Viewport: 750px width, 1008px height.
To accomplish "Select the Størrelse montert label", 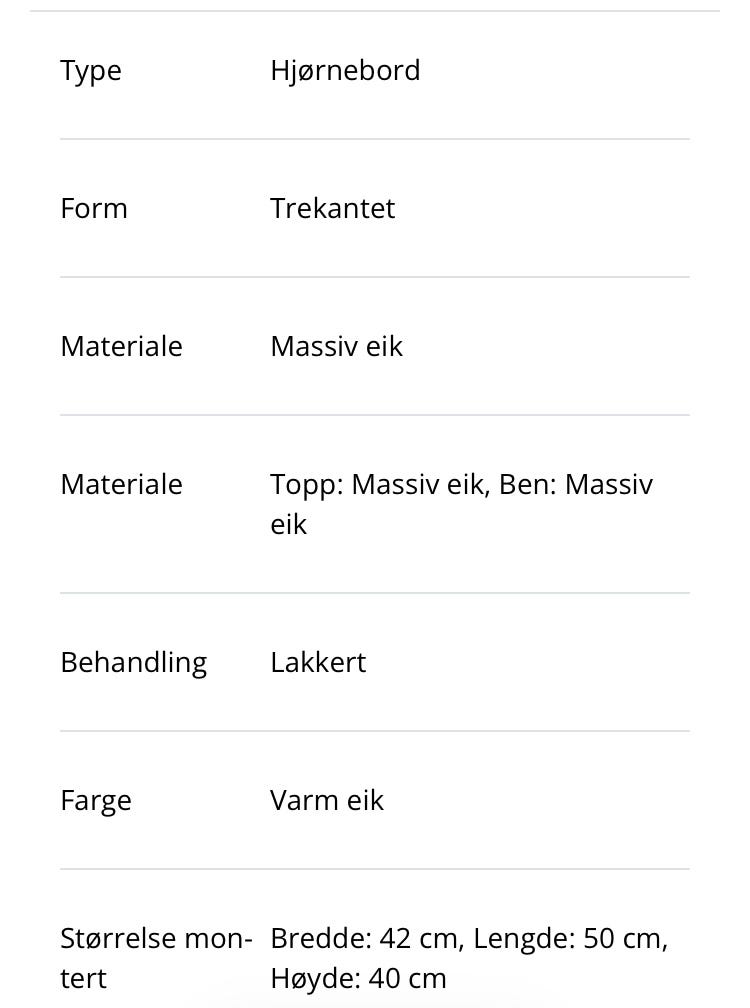I will tap(156, 958).
